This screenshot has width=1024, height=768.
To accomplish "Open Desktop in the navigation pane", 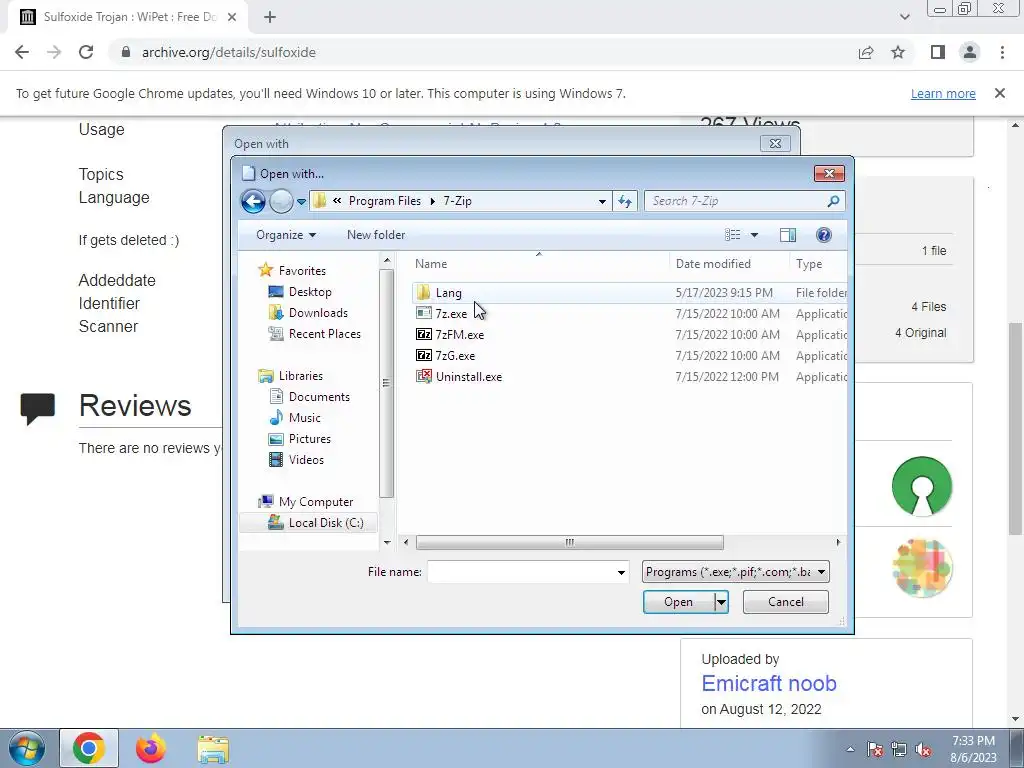I will (310, 292).
